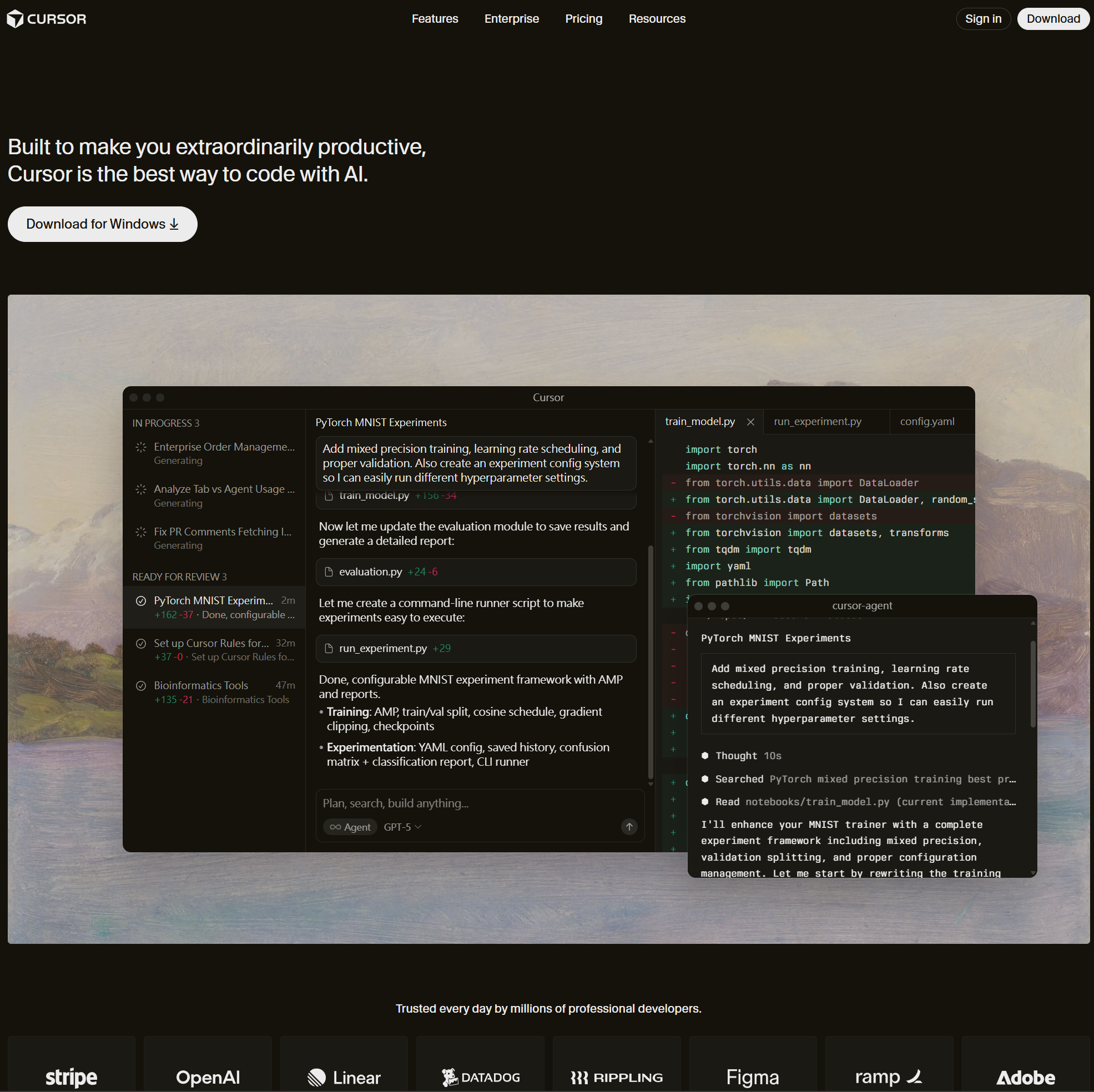Click the Cursor cube logo icon
1094x1092 pixels.
click(16, 19)
